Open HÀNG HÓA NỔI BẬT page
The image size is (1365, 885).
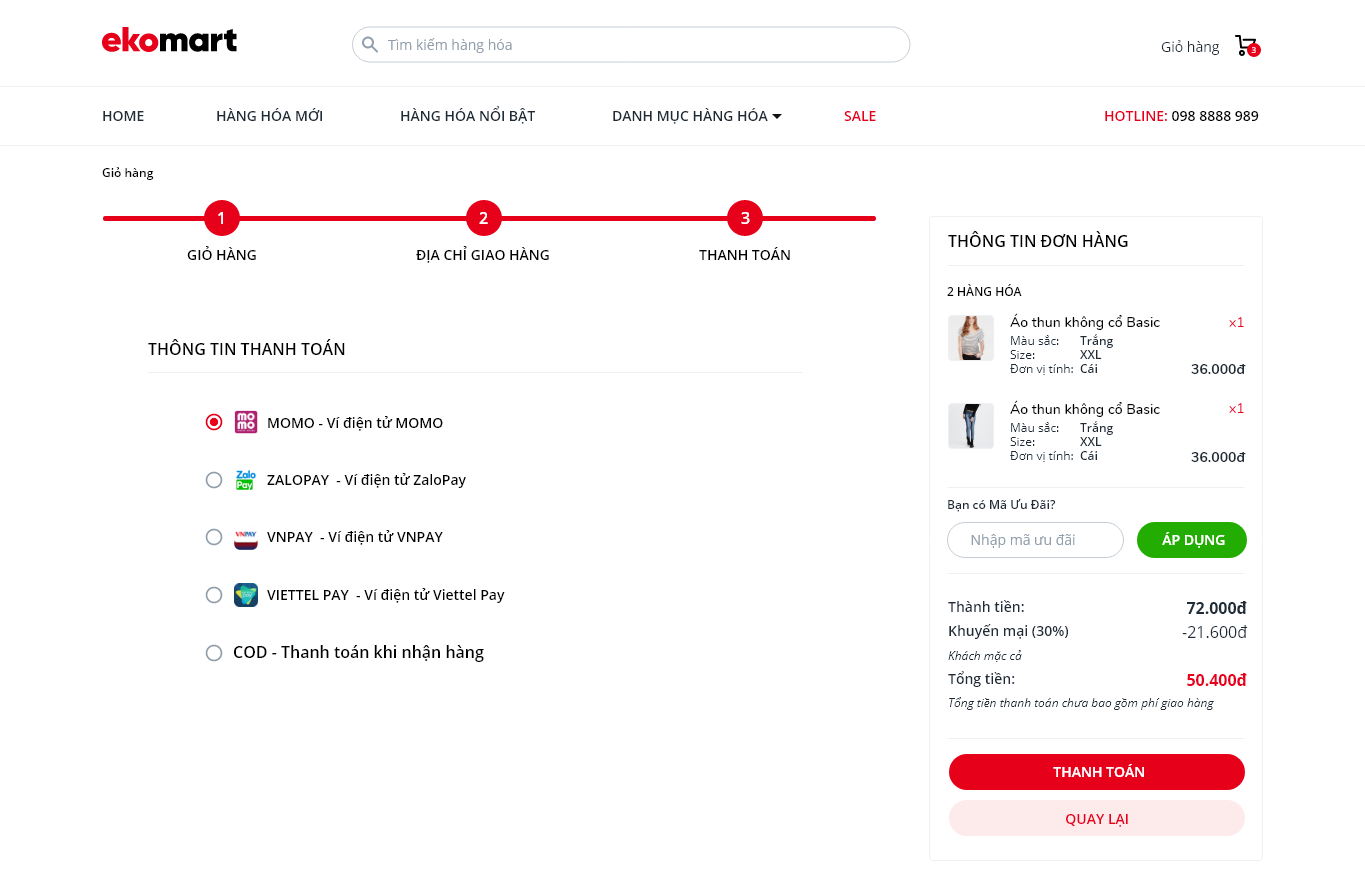[467, 116]
